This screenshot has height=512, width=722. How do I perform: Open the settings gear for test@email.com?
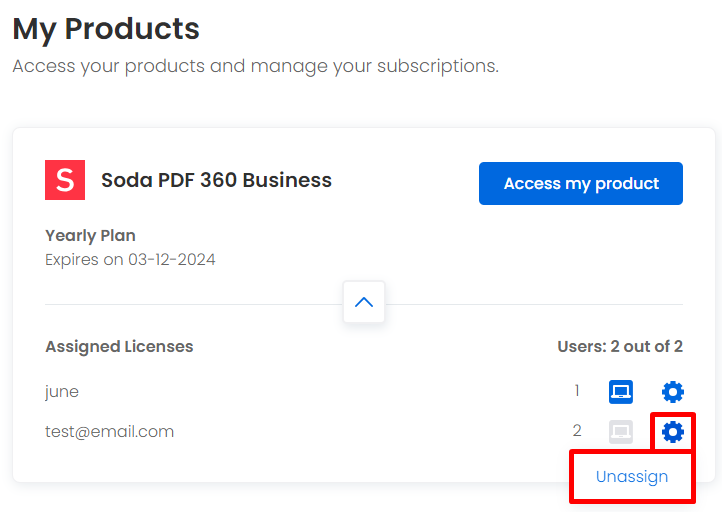pos(673,432)
